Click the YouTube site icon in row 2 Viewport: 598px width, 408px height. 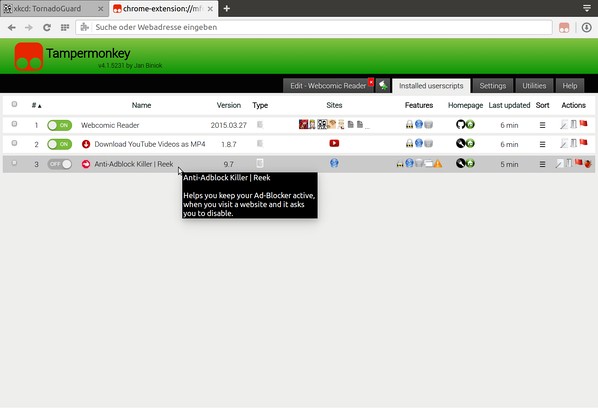pyautogui.click(x=334, y=143)
